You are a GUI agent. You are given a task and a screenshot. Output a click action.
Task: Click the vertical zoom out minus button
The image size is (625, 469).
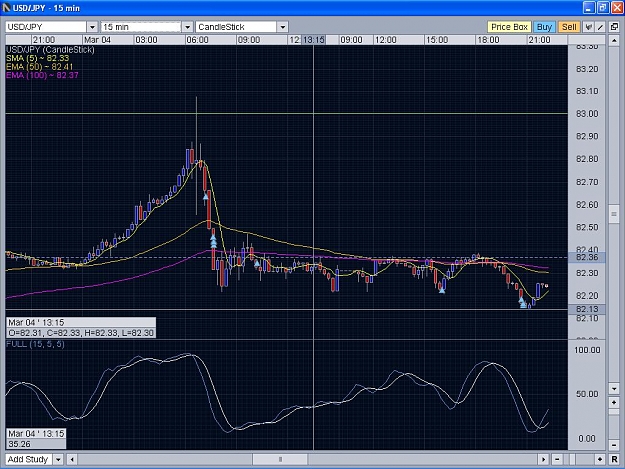614,445
